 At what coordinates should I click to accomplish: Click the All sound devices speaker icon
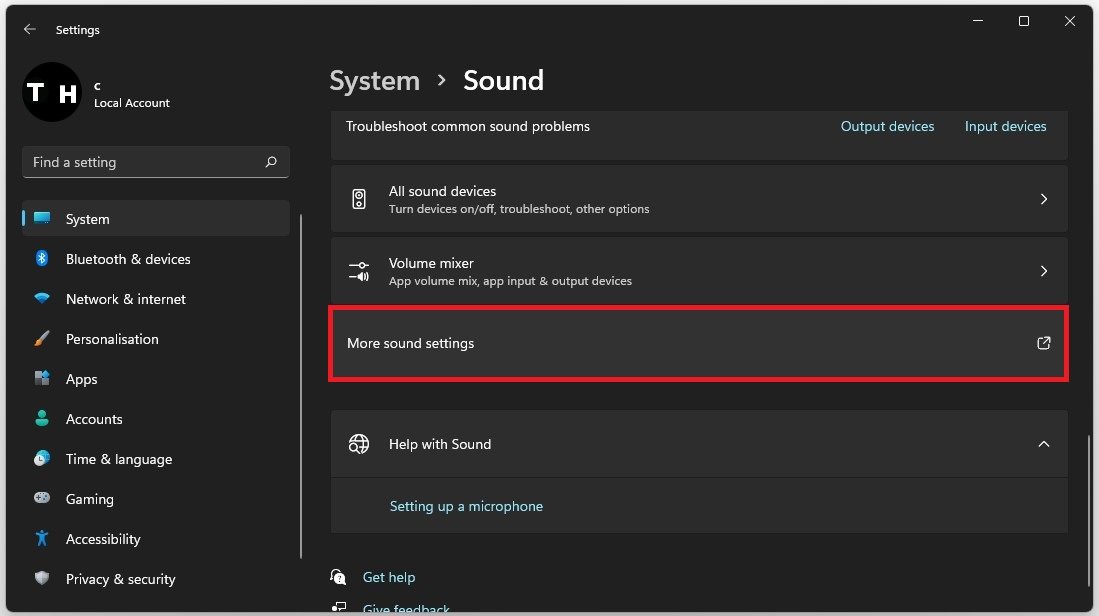coord(359,199)
